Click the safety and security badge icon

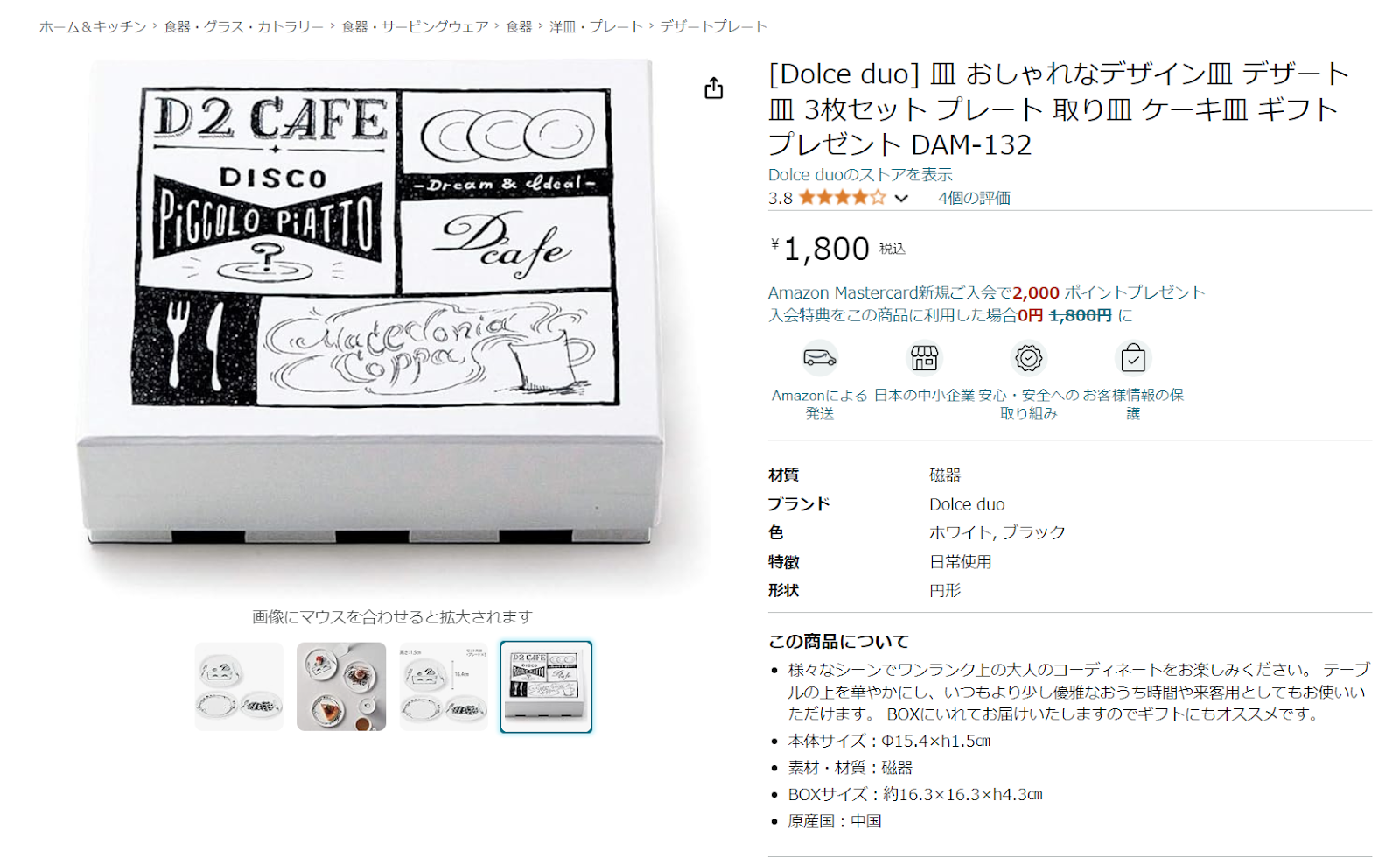point(1029,358)
